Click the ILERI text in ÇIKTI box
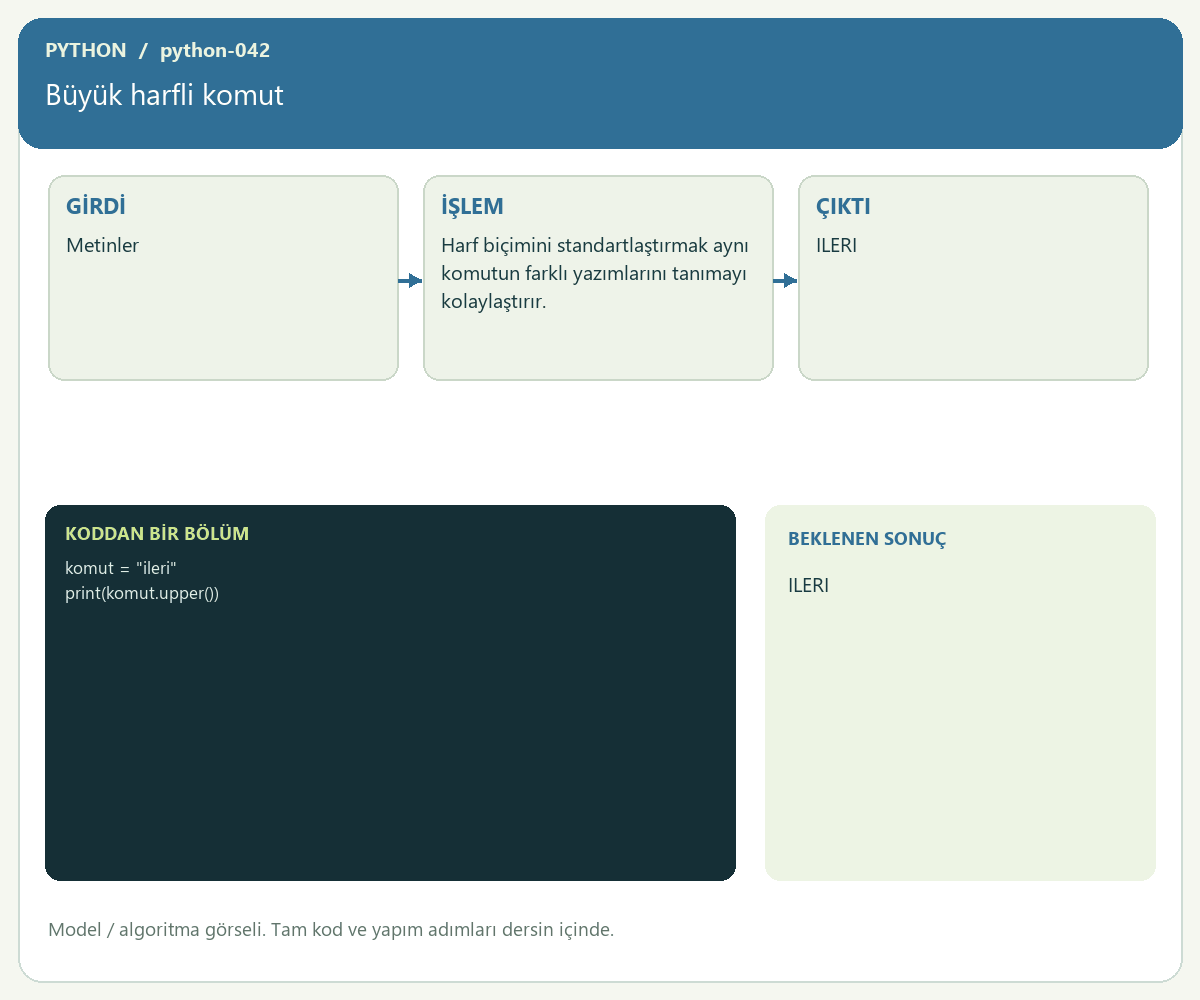The height and width of the screenshot is (1000, 1200). 837,245
